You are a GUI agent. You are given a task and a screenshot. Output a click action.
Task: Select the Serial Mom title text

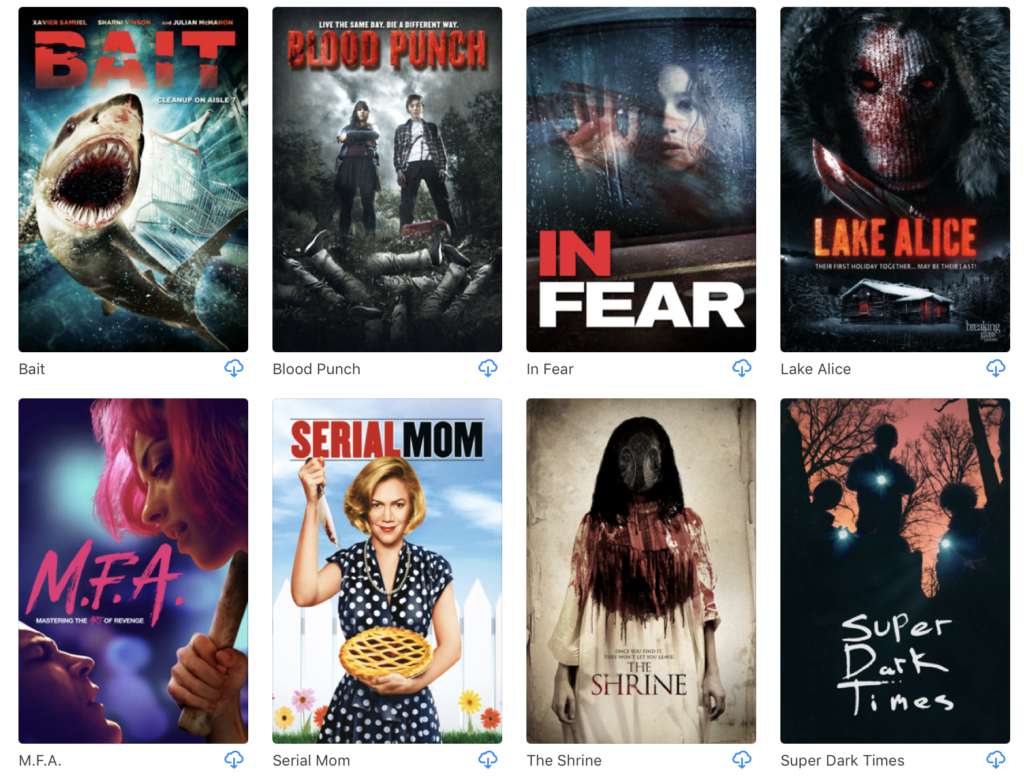311,760
